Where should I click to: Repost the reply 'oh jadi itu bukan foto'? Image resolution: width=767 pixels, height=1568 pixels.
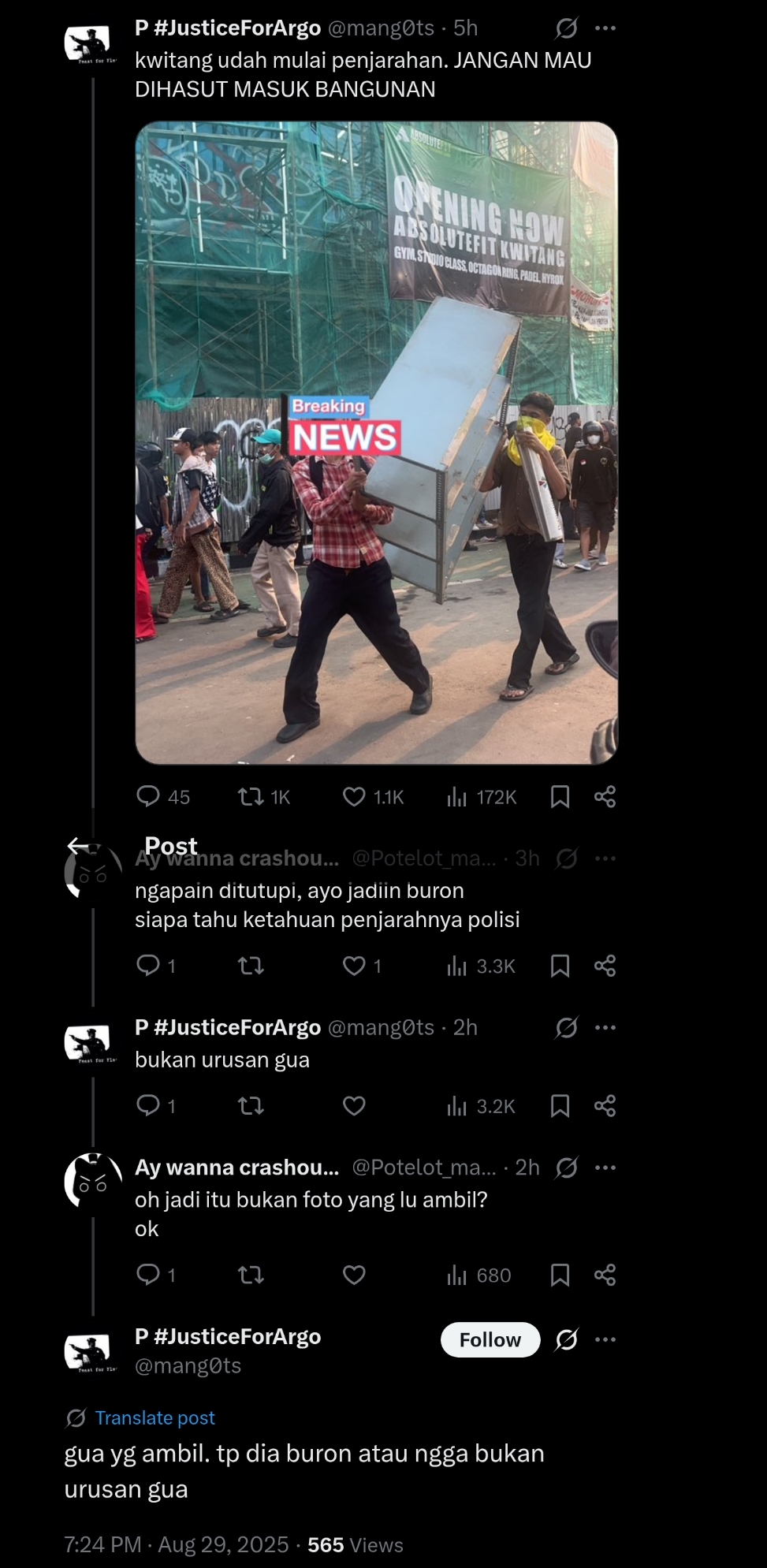251,1275
